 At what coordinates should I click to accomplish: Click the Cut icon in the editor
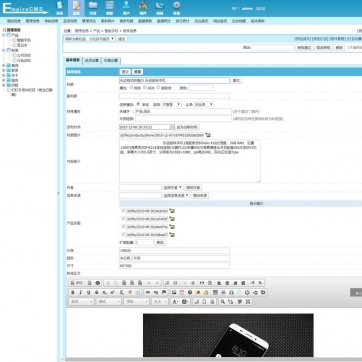[108, 283]
